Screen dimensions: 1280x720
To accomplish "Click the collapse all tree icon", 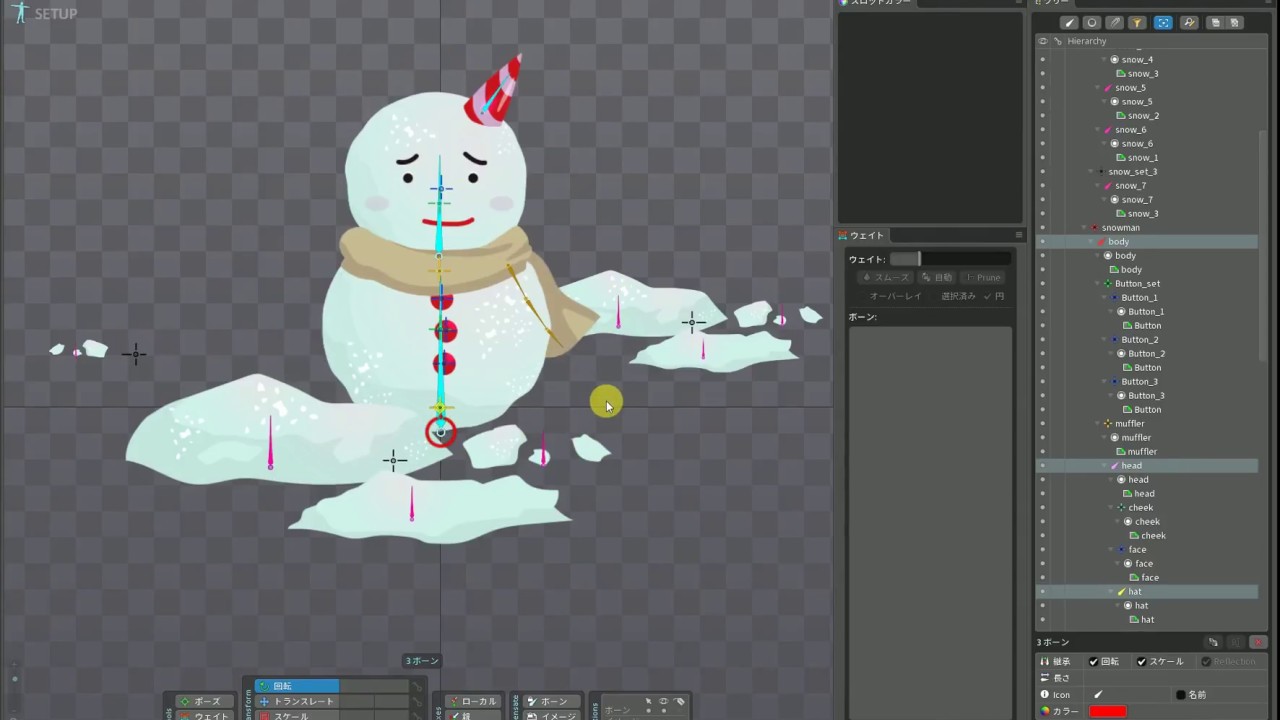I will point(1235,23).
